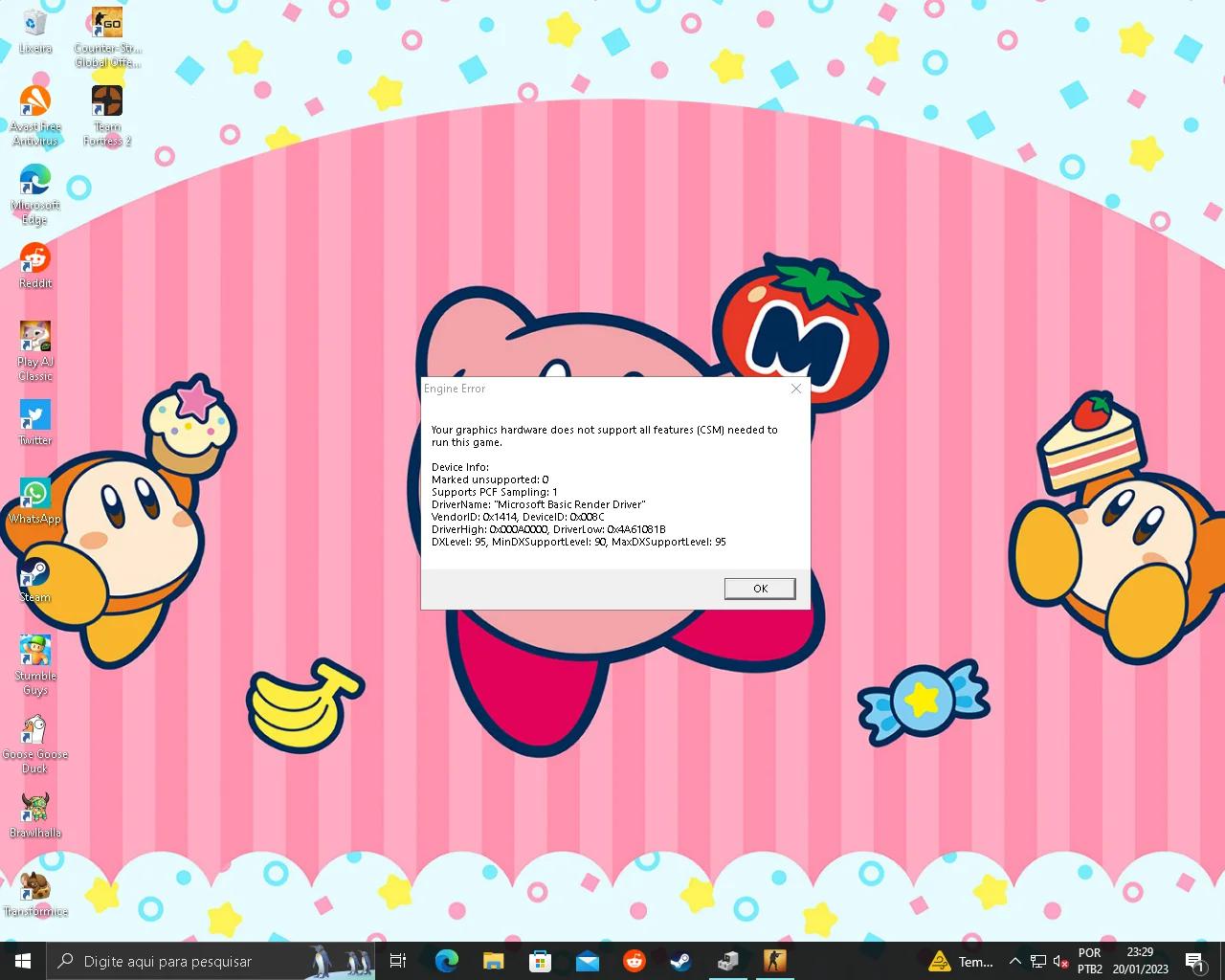Click the penguin search highlight image
The height and width of the screenshot is (980, 1225).
[x=341, y=961]
